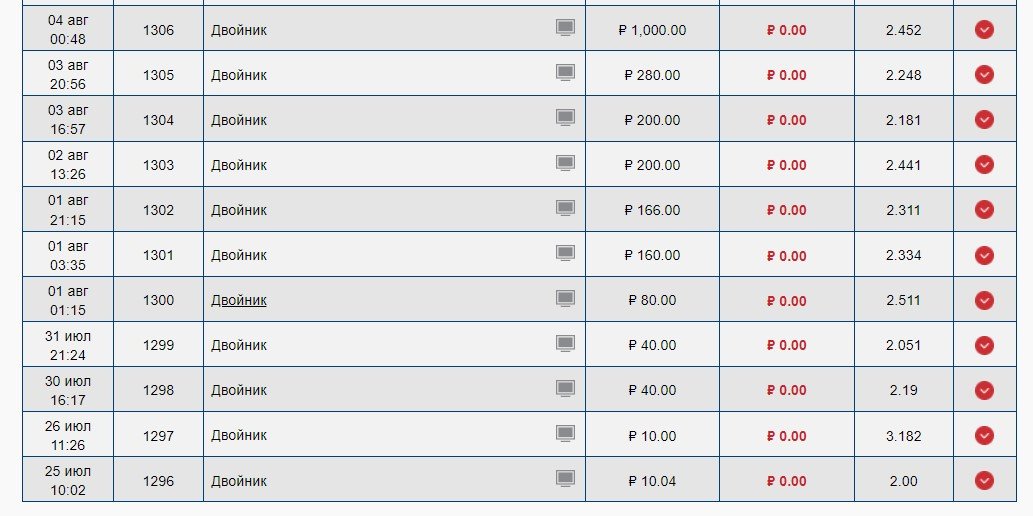Click the monitor icon in row 1300
1033x516 pixels.
pos(565,298)
